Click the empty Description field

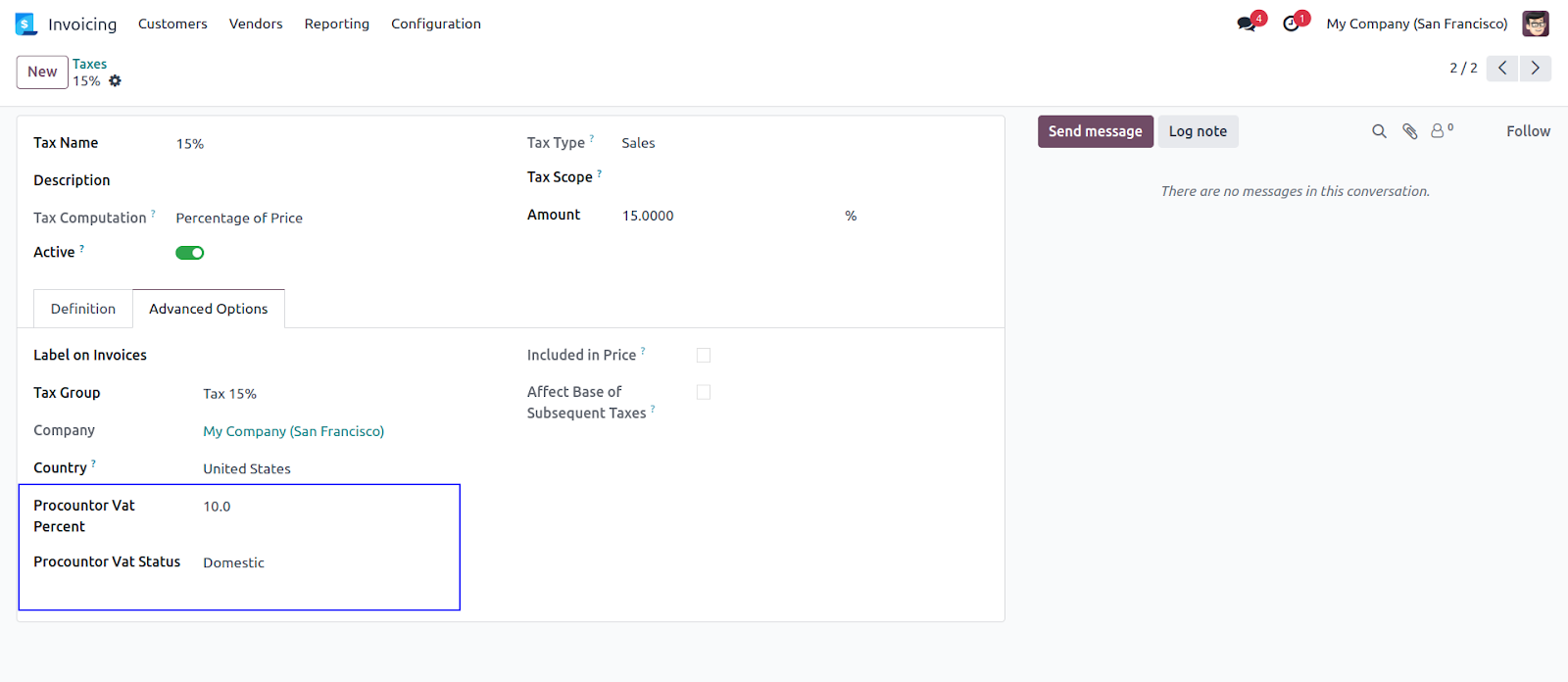(333, 180)
